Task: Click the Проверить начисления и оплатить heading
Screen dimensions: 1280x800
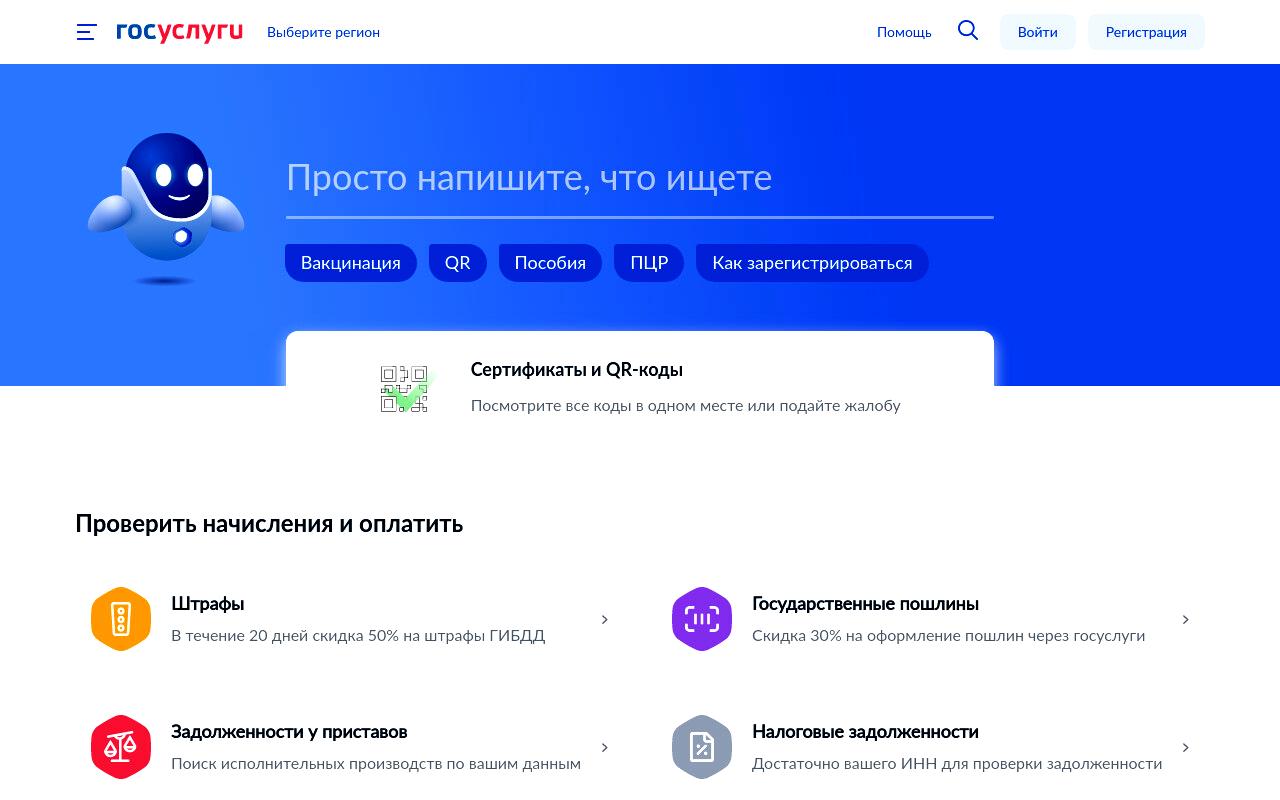Action: pyautogui.click(x=269, y=524)
